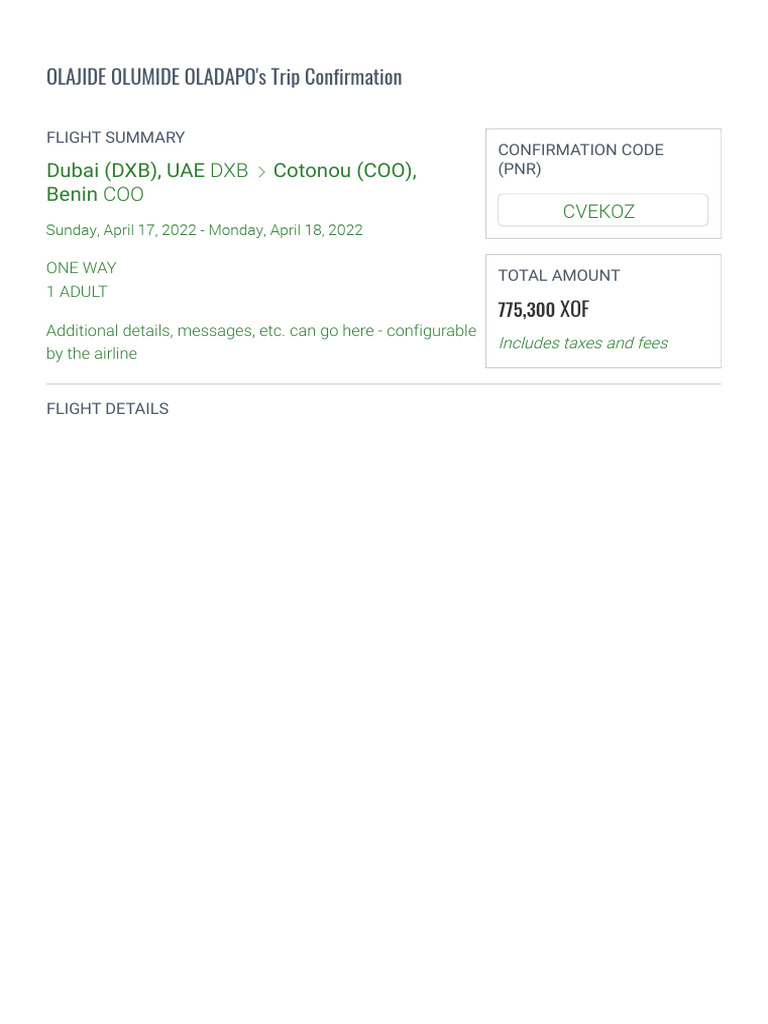Click the word Benin in the route
Image resolution: width=768 pixels, height=1024 pixels.
tap(72, 194)
